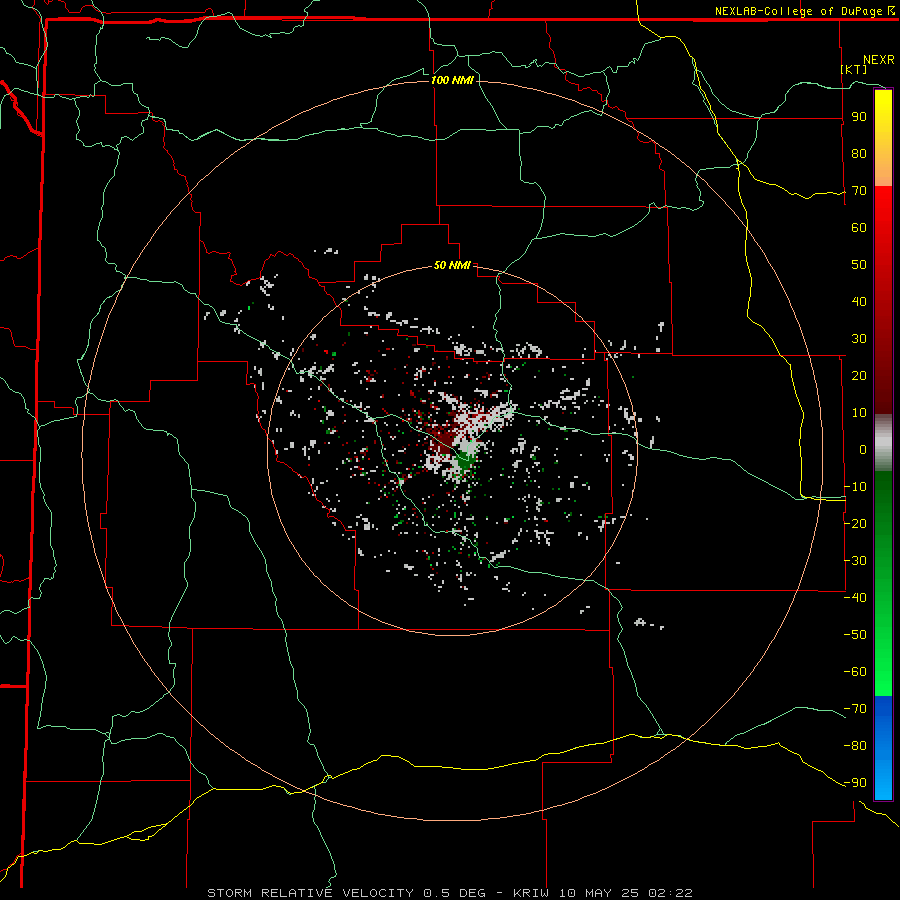The image size is (900, 900).
Task: Click the 50 NMI range ring label
Action: (x=452, y=265)
